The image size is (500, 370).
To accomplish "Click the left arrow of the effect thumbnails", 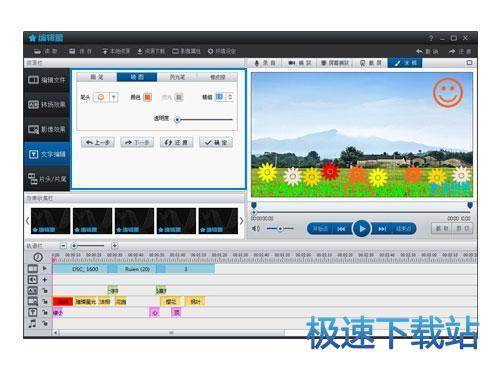I will tap(27, 221).
